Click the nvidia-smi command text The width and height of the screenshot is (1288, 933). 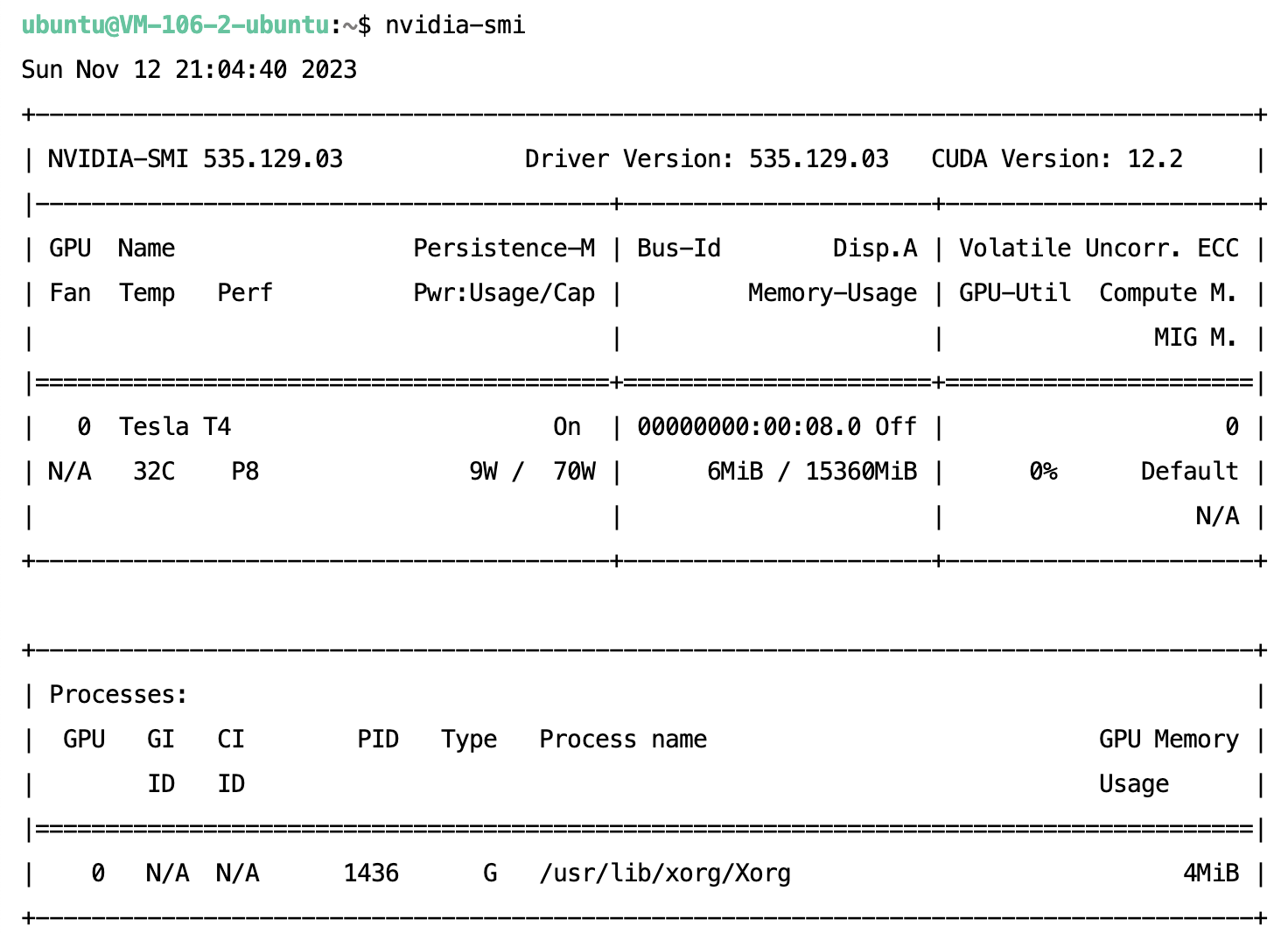pyautogui.click(x=455, y=25)
